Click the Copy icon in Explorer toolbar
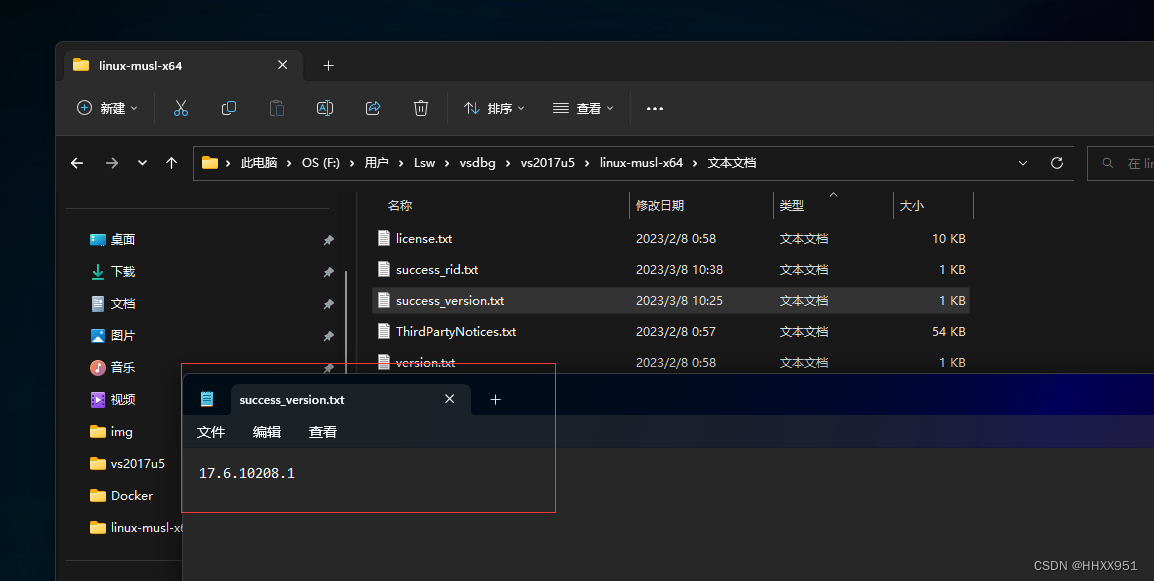Screen dimensions: 1154x581 (228, 108)
